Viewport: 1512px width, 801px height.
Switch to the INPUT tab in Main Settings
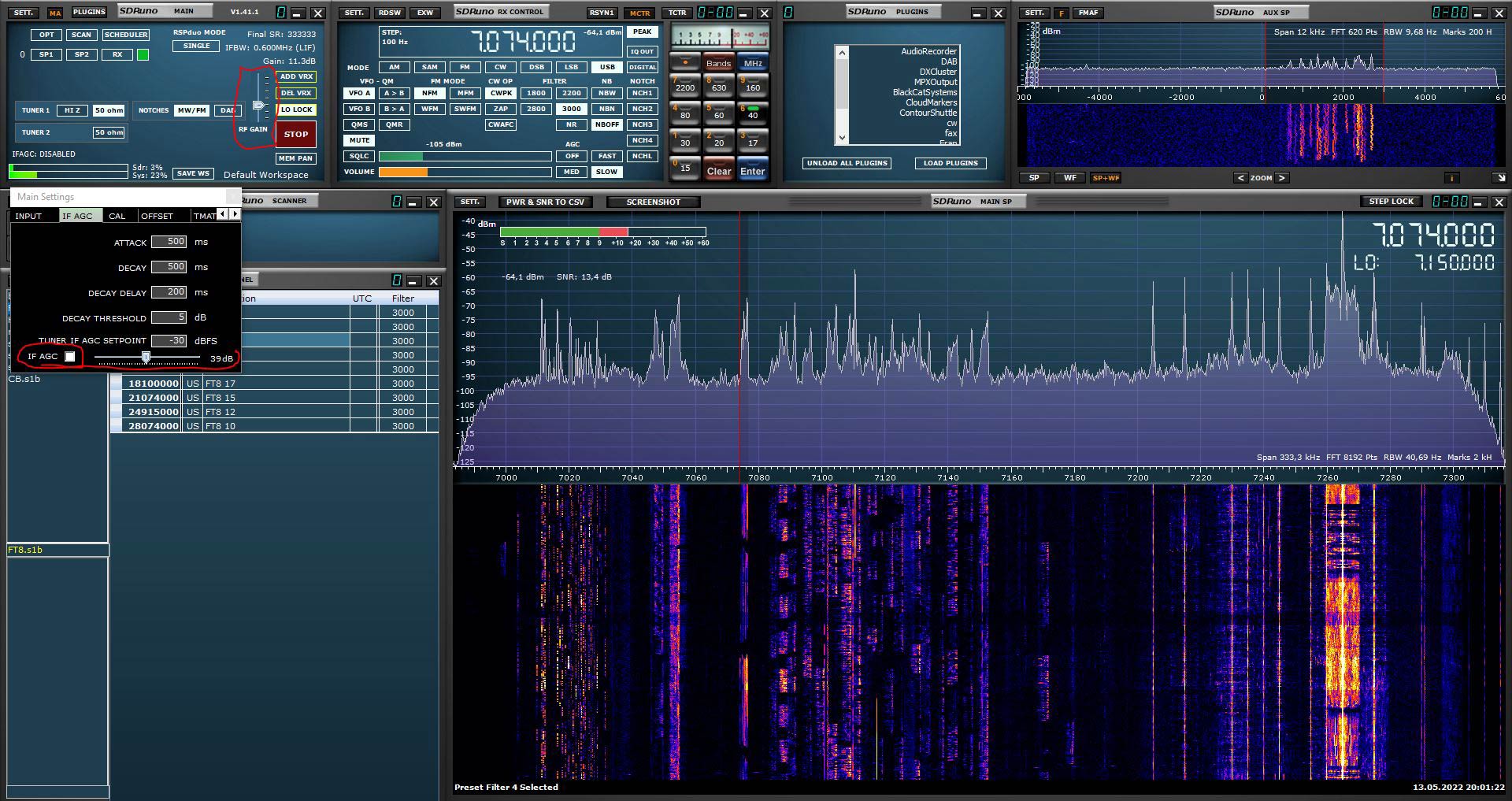(28, 216)
